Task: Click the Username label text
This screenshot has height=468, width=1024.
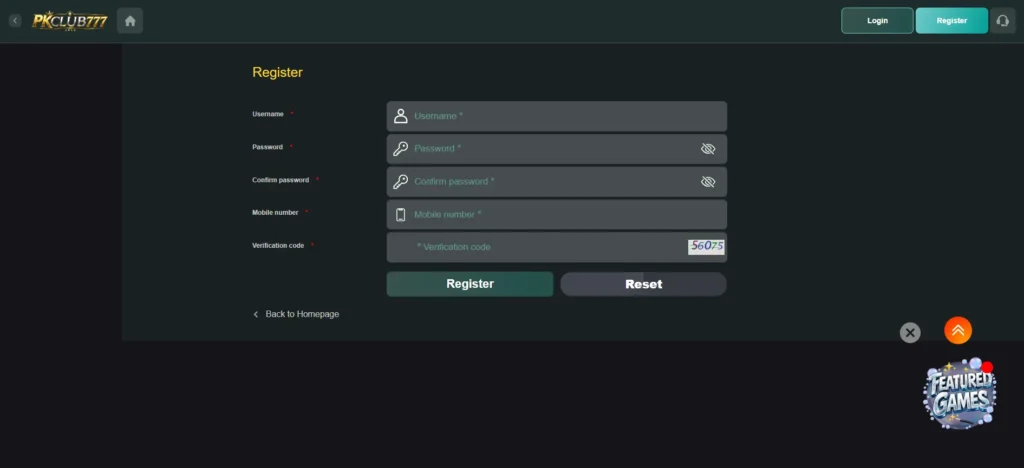Action: coord(268,114)
